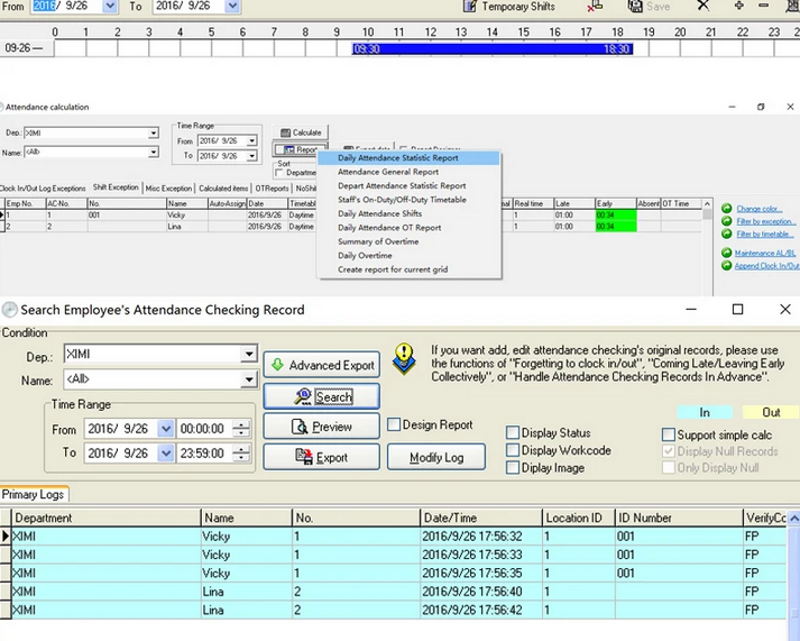This screenshot has width=800, height=641.
Task: Open Search window To date calendar dropdown
Action: click(x=166, y=453)
